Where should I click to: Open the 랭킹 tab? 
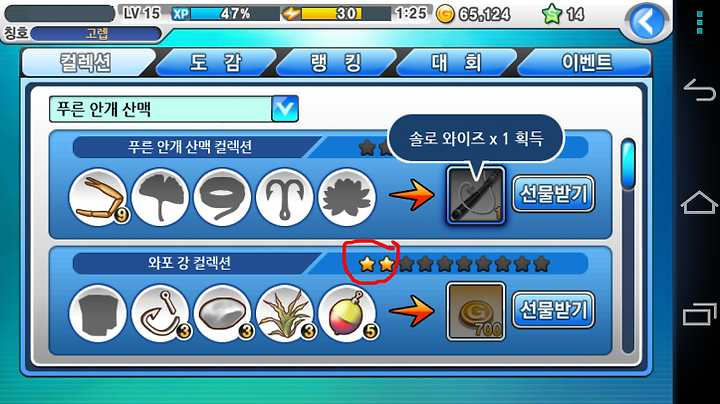point(336,62)
